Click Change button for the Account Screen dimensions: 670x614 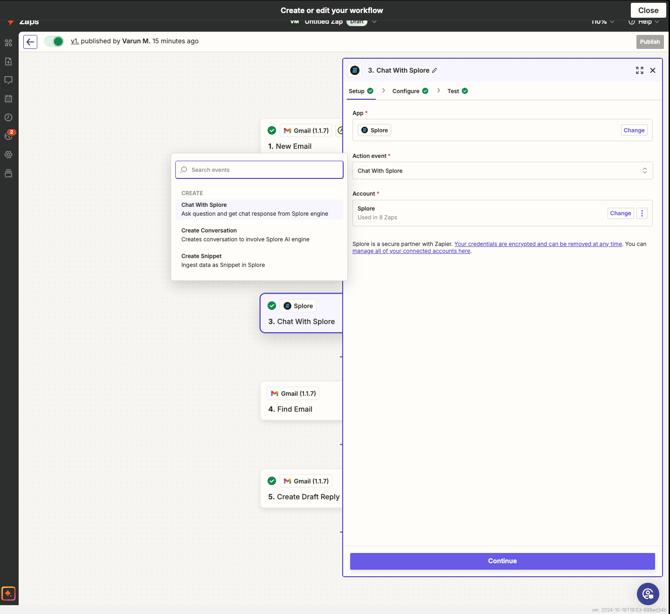(620, 213)
